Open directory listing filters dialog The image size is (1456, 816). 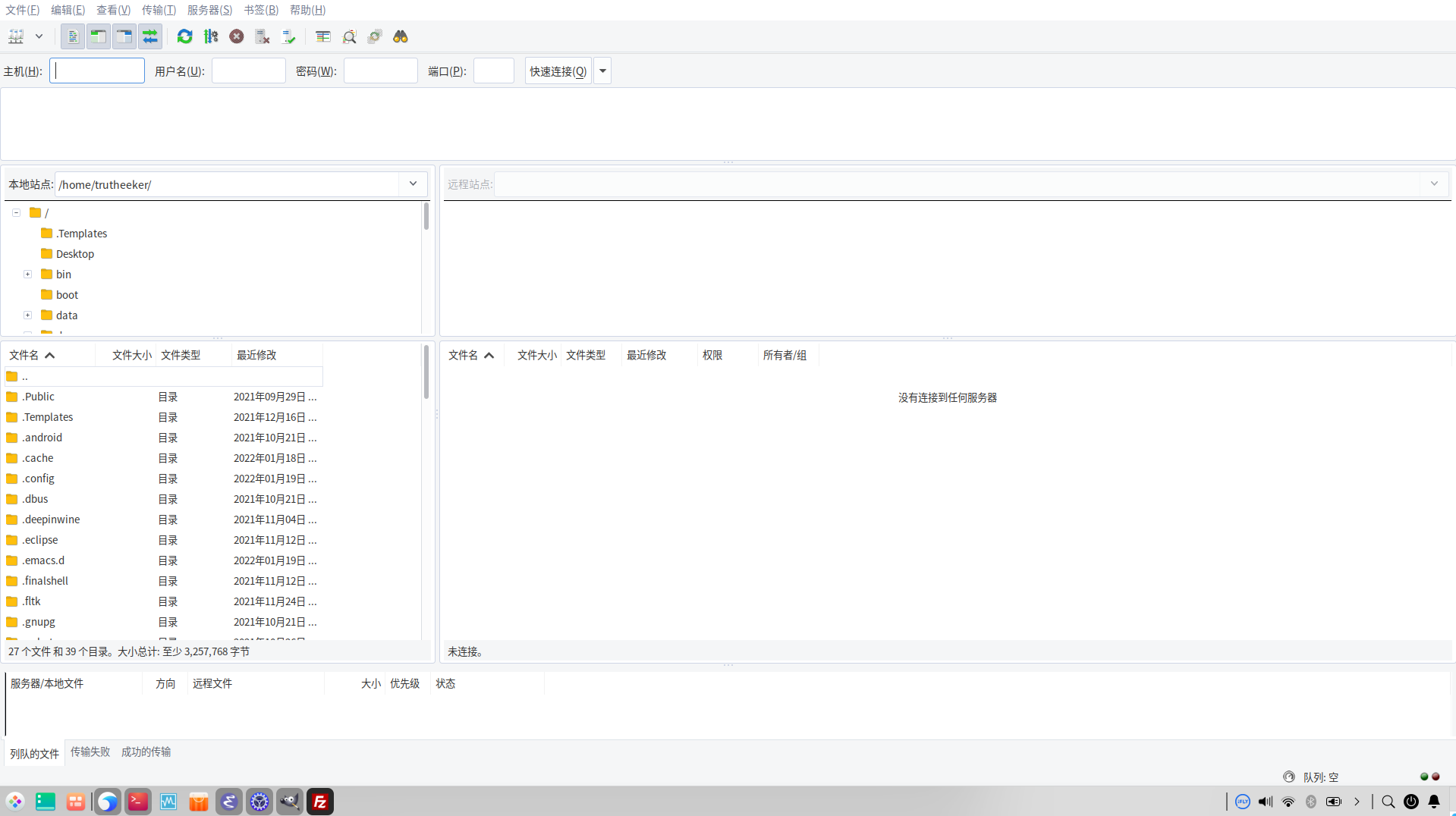pyautogui.click(x=323, y=36)
